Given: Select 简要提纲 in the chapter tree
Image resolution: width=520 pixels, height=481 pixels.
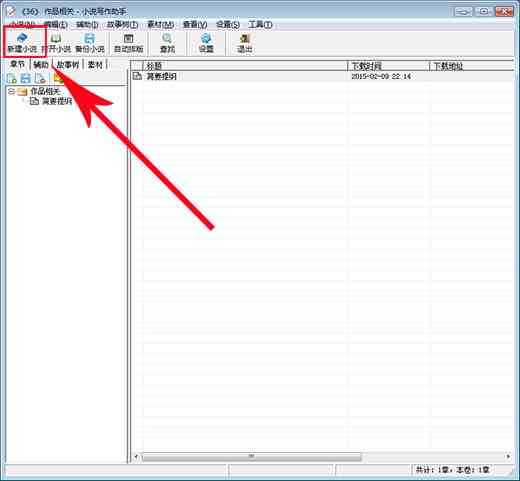Looking at the screenshot, I should pyautogui.click(x=57, y=101).
